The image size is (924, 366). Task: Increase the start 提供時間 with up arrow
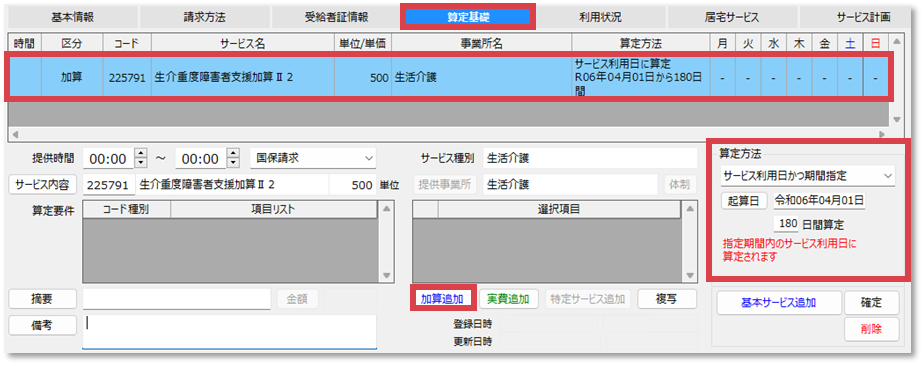(x=140, y=154)
